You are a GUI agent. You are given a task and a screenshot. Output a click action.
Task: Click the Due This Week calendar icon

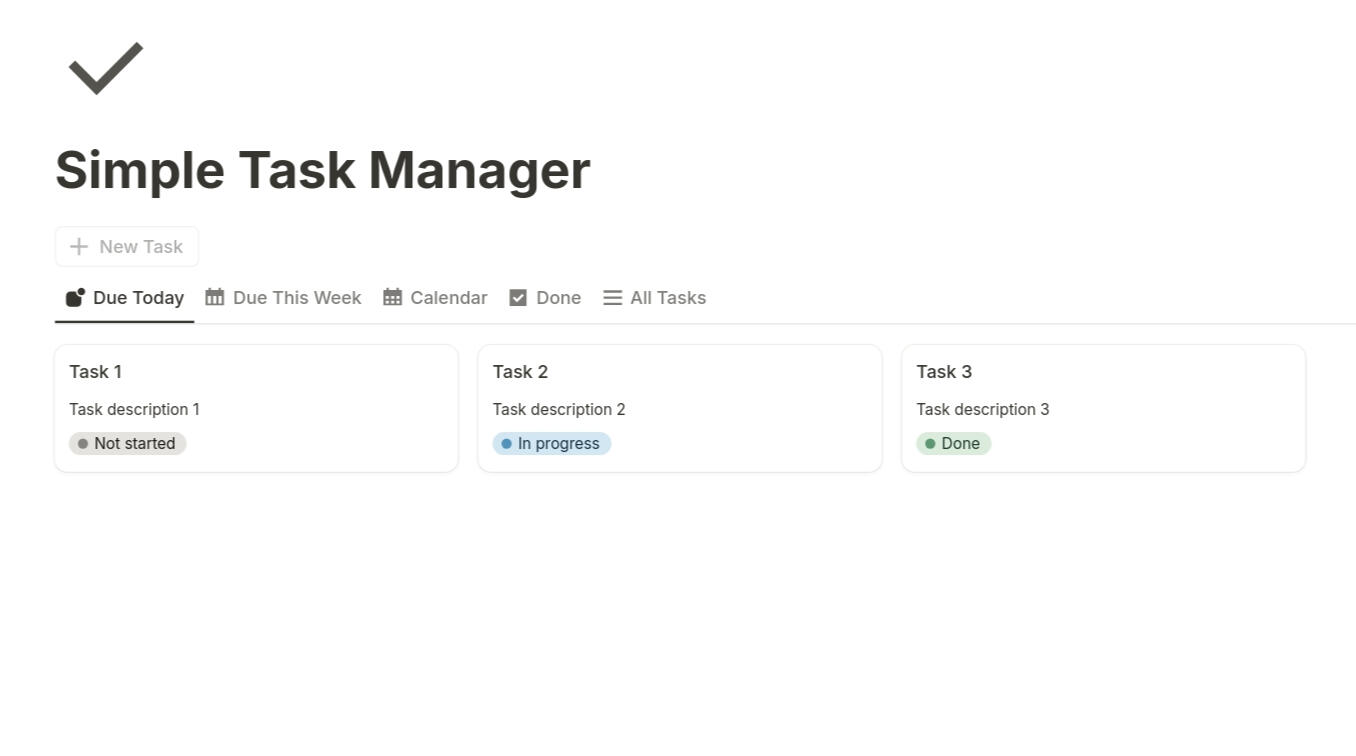click(215, 297)
